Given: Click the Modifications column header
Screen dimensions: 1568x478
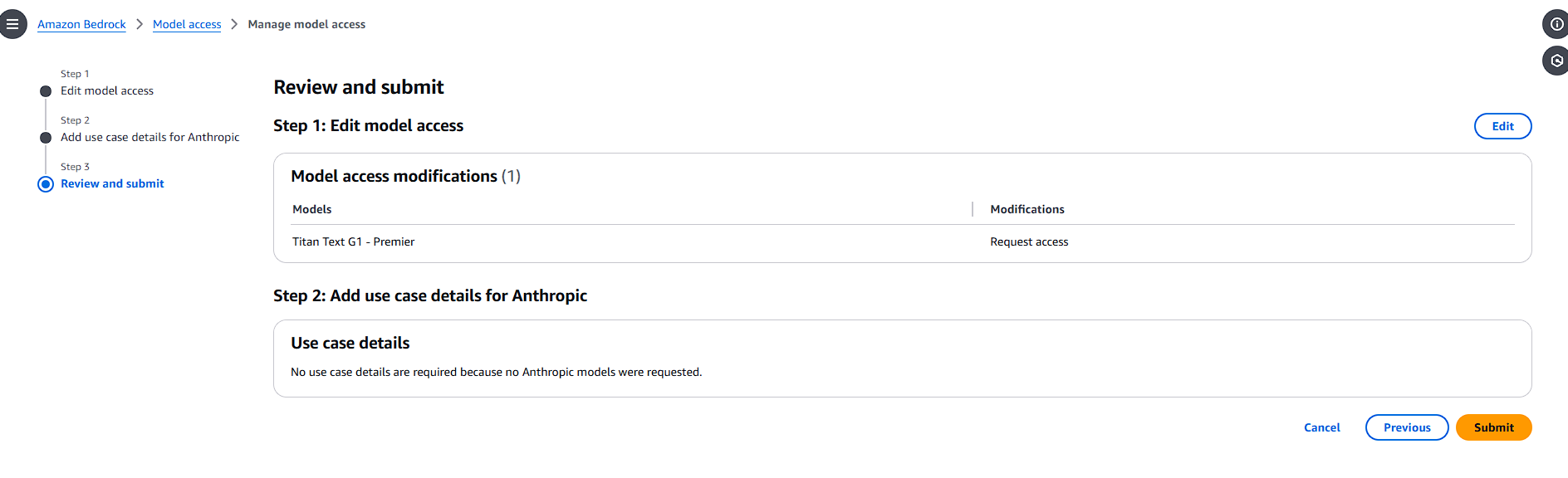Looking at the screenshot, I should pos(1027,209).
